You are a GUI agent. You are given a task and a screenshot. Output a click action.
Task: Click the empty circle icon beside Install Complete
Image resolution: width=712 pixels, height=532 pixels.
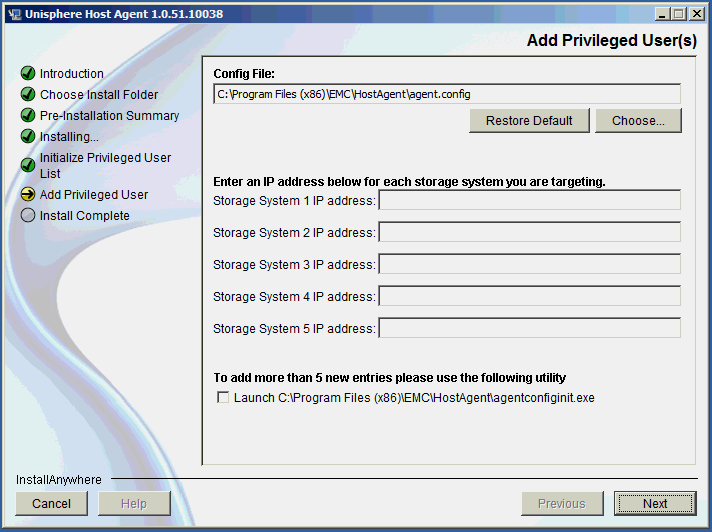[28, 215]
